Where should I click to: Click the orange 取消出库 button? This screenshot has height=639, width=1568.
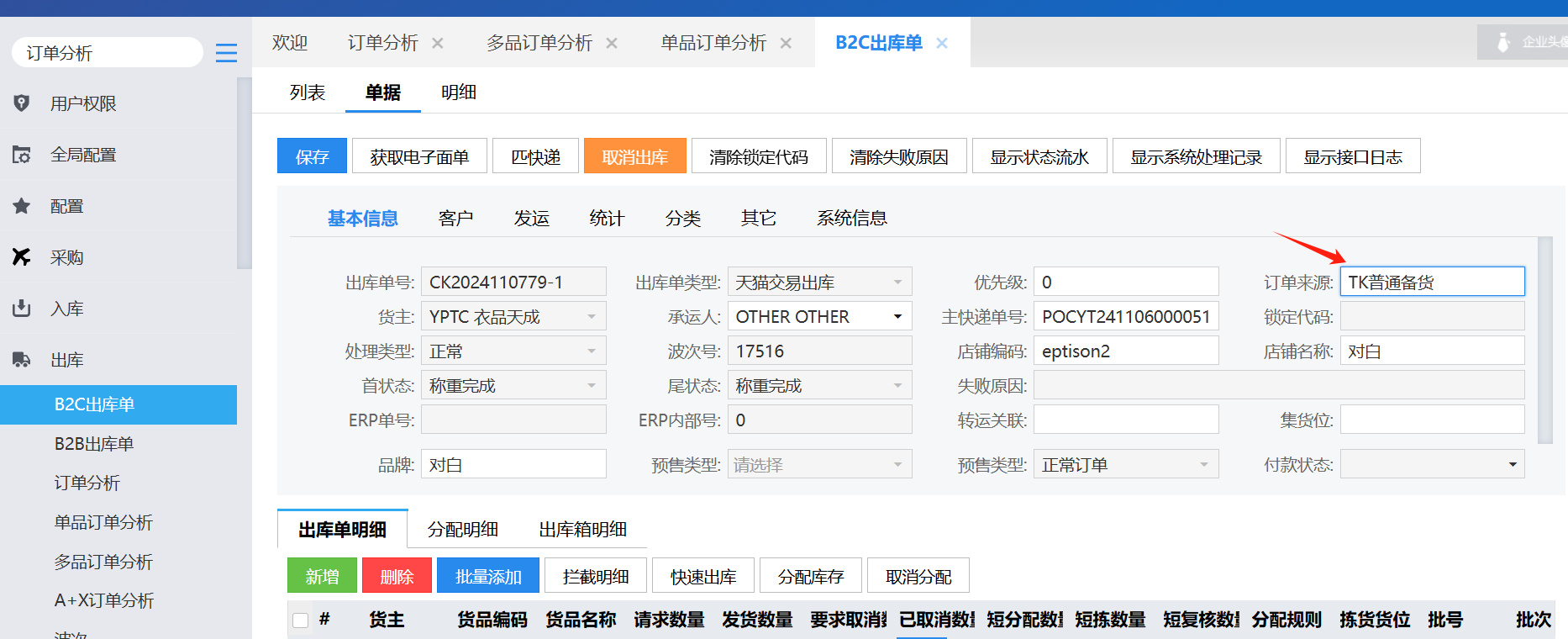click(x=634, y=156)
